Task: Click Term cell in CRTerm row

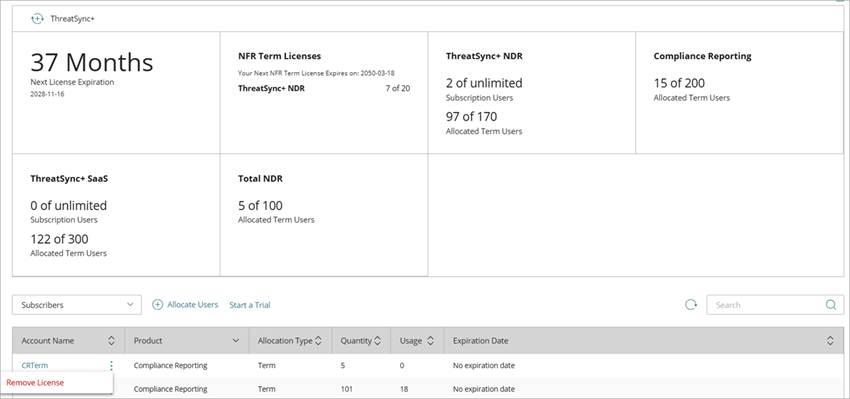Action: click(x=267, y=365)
